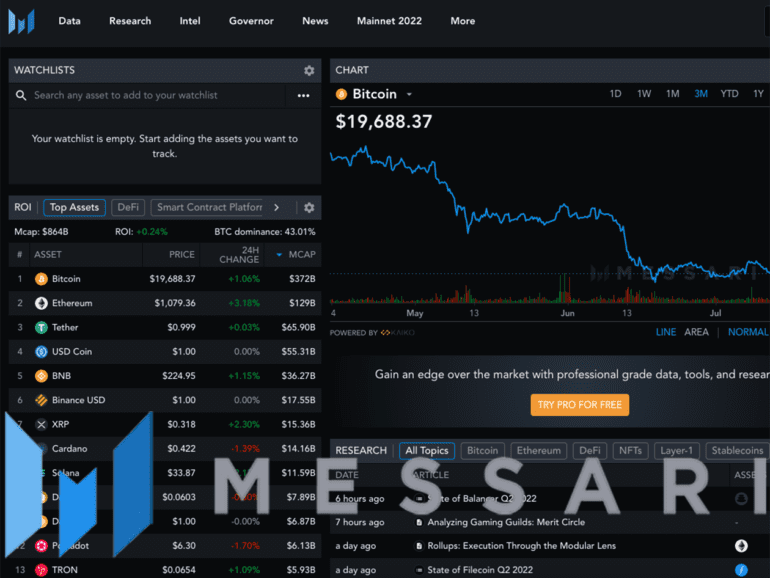Click the Messari logo in the navbar
The width and height of the screenshot is (770, 578).
click(22, 21)
